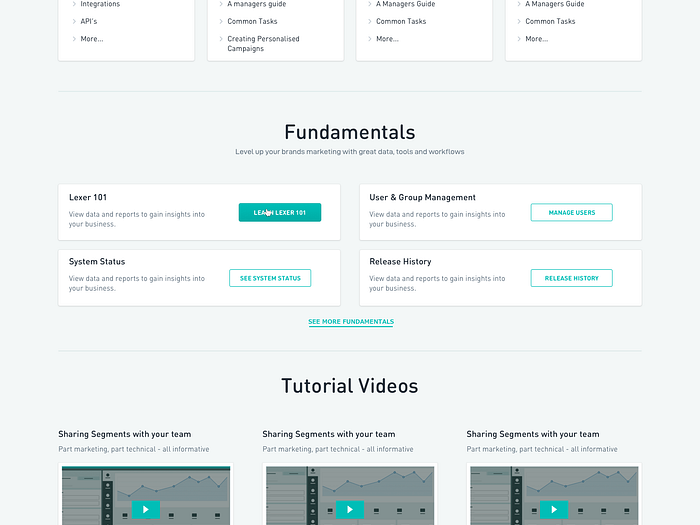
Task: Open lowercase 'A managers guide' link
Action: tap(257, 4)
